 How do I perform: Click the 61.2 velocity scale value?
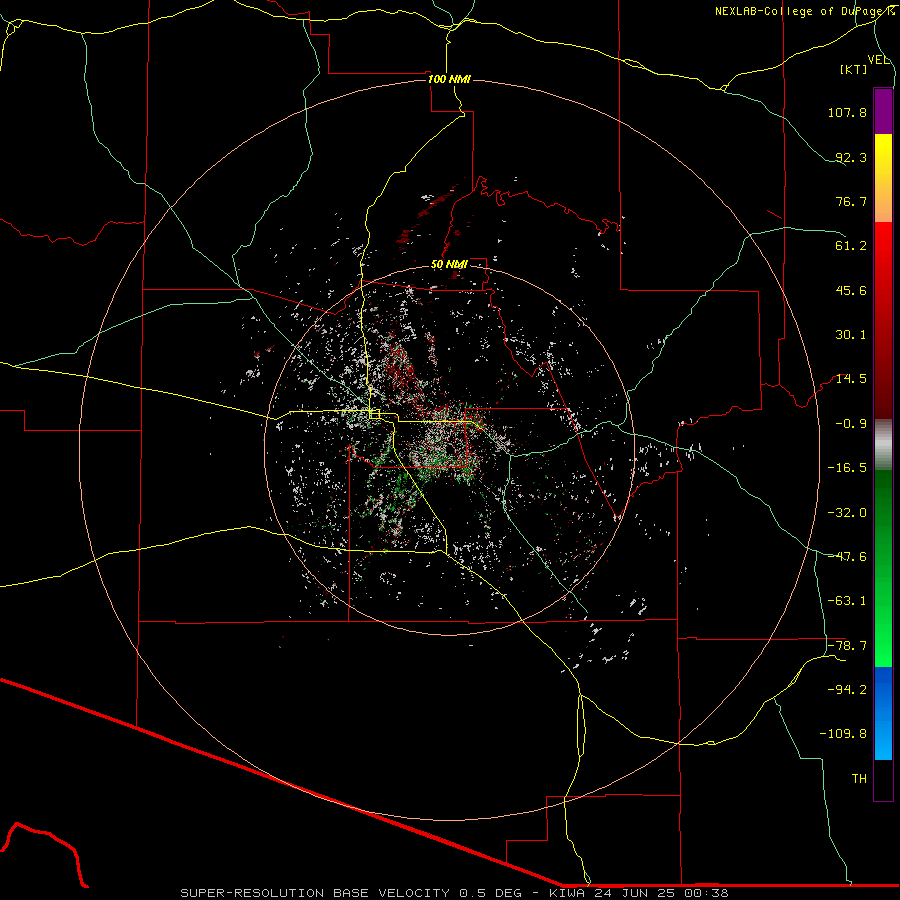tap(851, 246)
